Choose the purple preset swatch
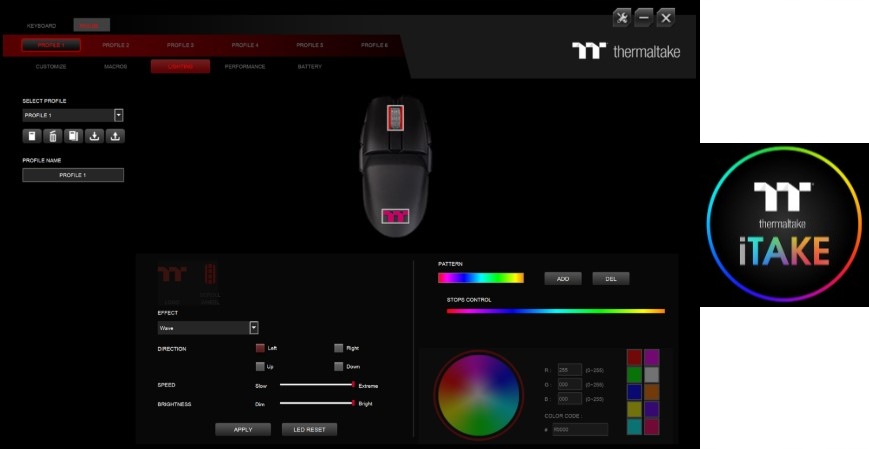The width and height of the screenshot is (869, 449). pyautogui.click(x=652, y=409)
